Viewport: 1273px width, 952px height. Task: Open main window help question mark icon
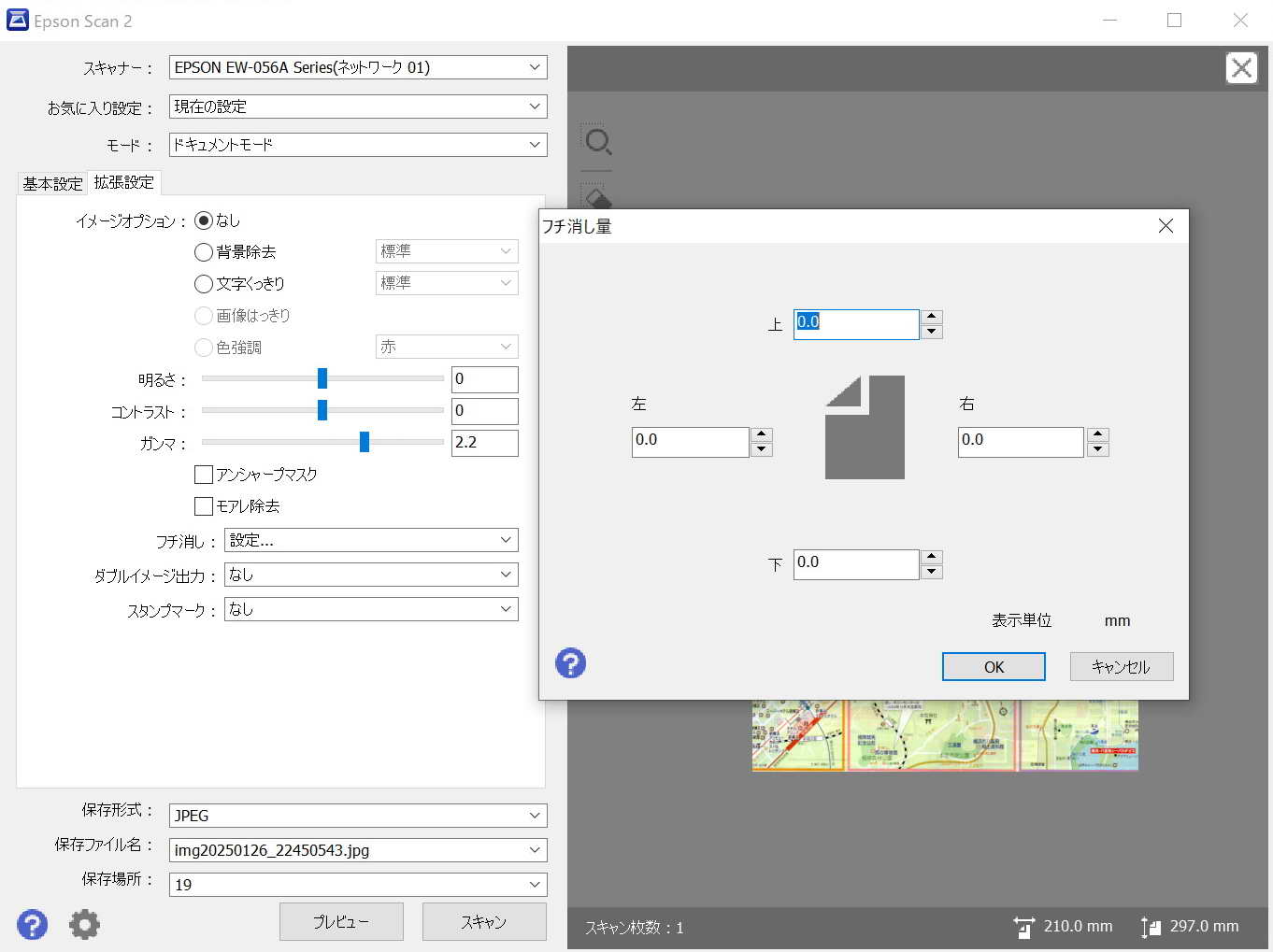[32, 924]
